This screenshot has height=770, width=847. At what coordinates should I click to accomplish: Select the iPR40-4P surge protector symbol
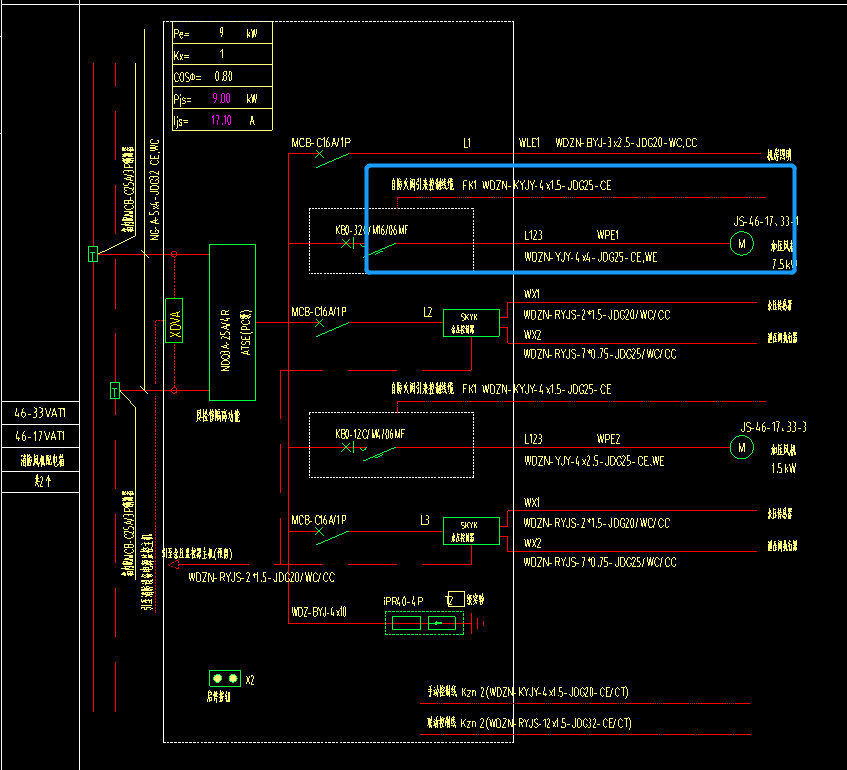[x=424, y=623]
